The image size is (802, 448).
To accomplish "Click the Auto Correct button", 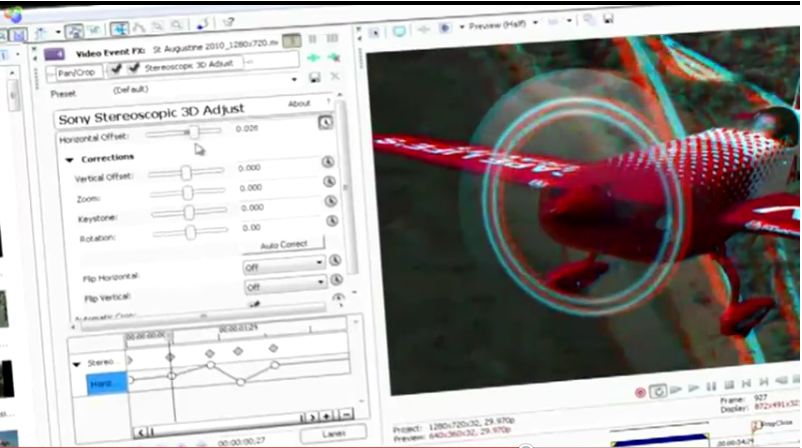I will [283, 245].
